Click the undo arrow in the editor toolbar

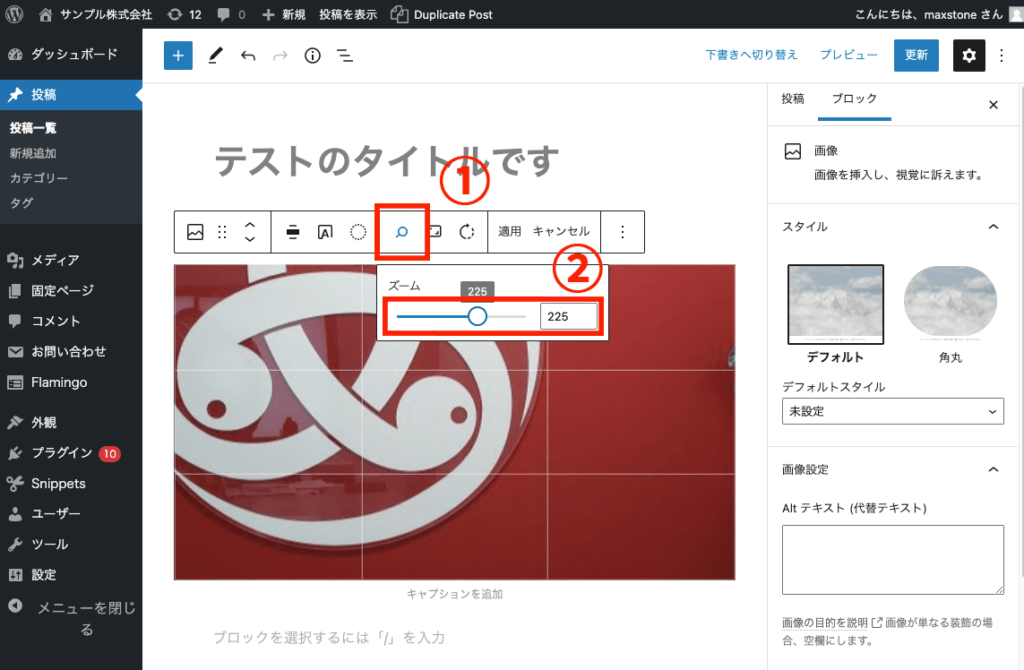[x=248, y=55]
